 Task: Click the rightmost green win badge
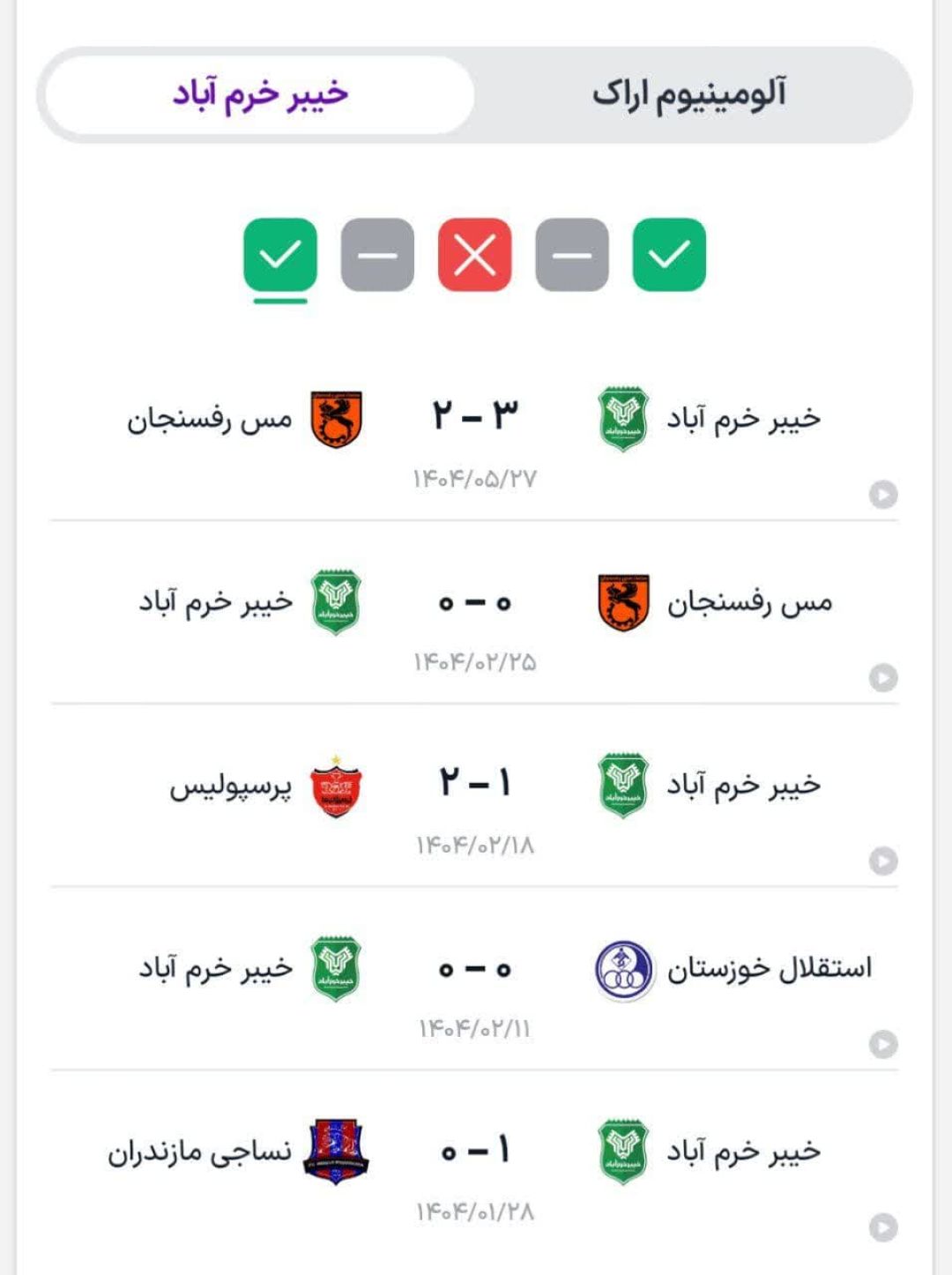click(669, 255)
